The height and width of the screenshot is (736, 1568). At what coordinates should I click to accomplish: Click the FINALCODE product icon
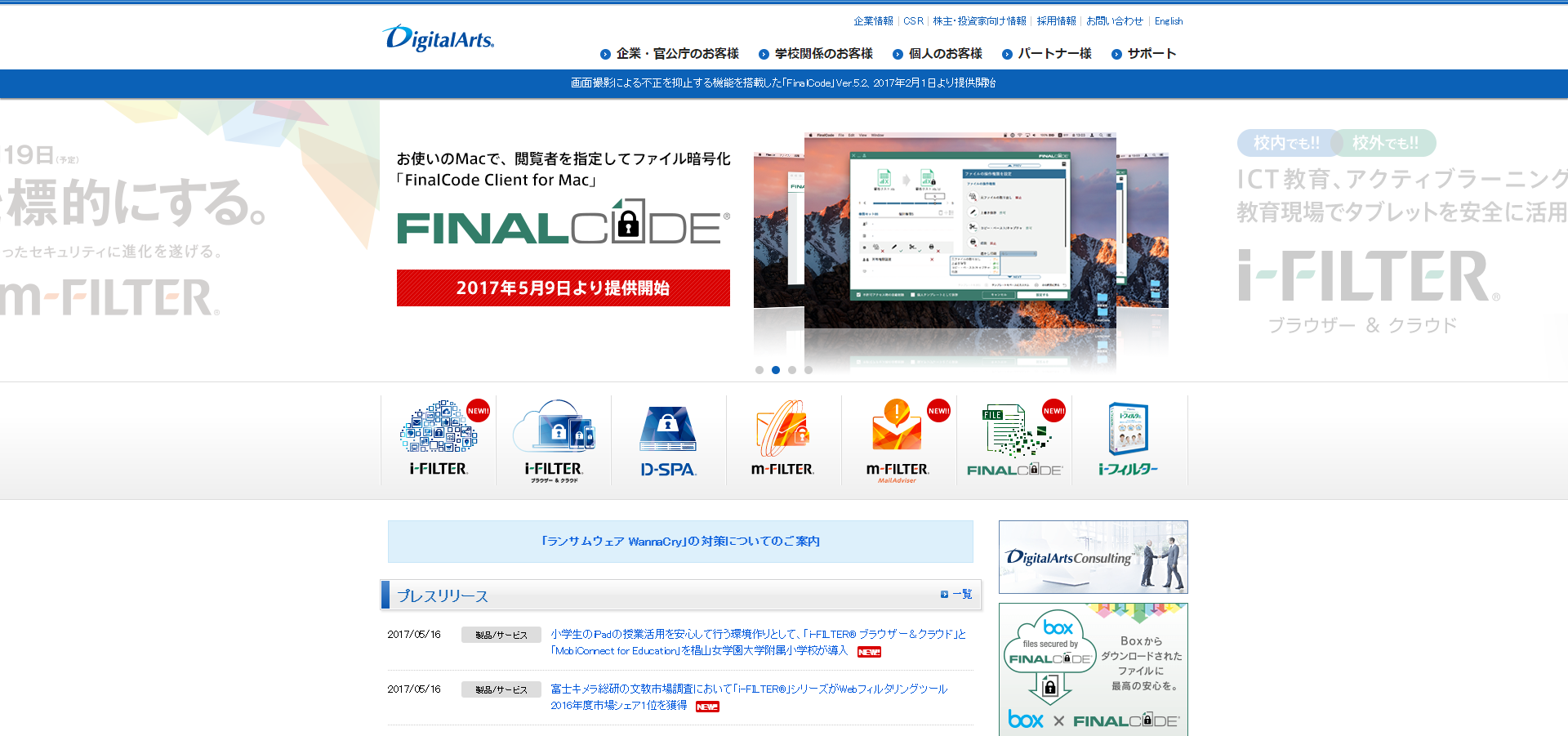tap(1013, 439)
